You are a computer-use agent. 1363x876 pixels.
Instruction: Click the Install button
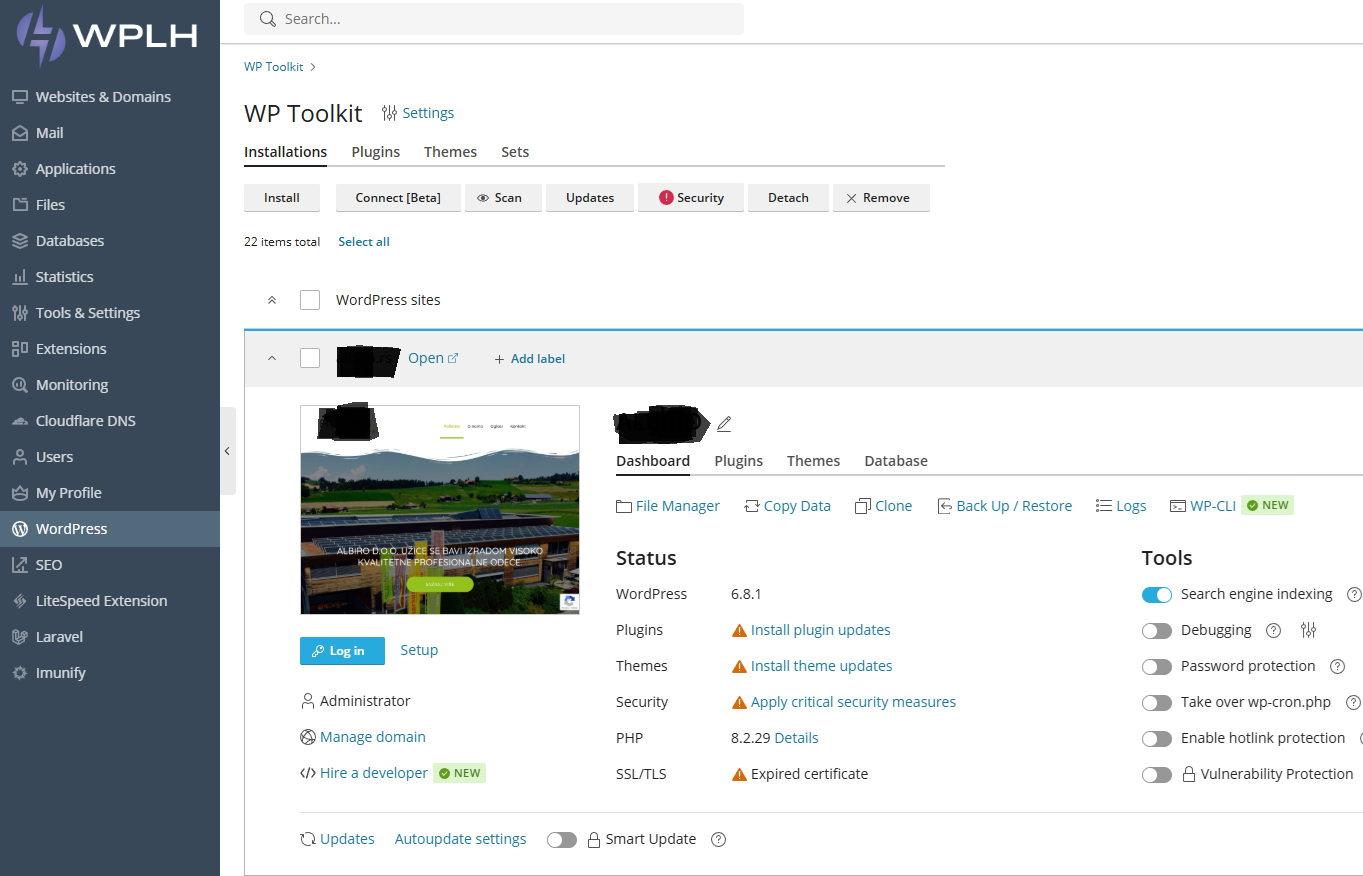click(282, 198)
